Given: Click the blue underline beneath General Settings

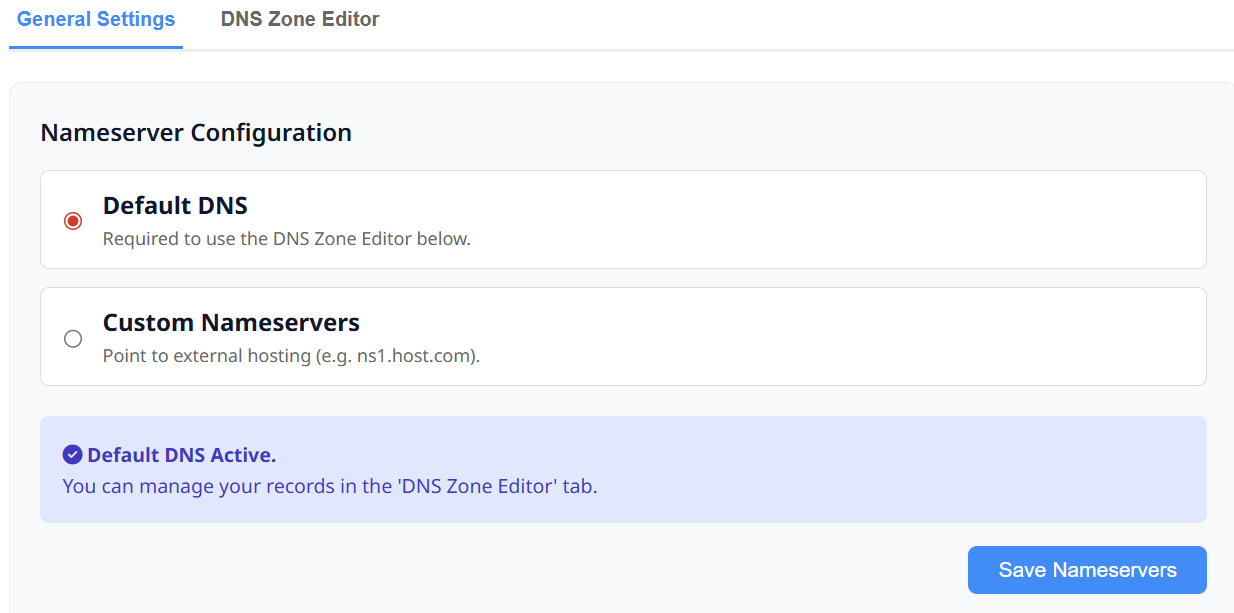Looking at the screenshot, I should click(x=96, y=47).
